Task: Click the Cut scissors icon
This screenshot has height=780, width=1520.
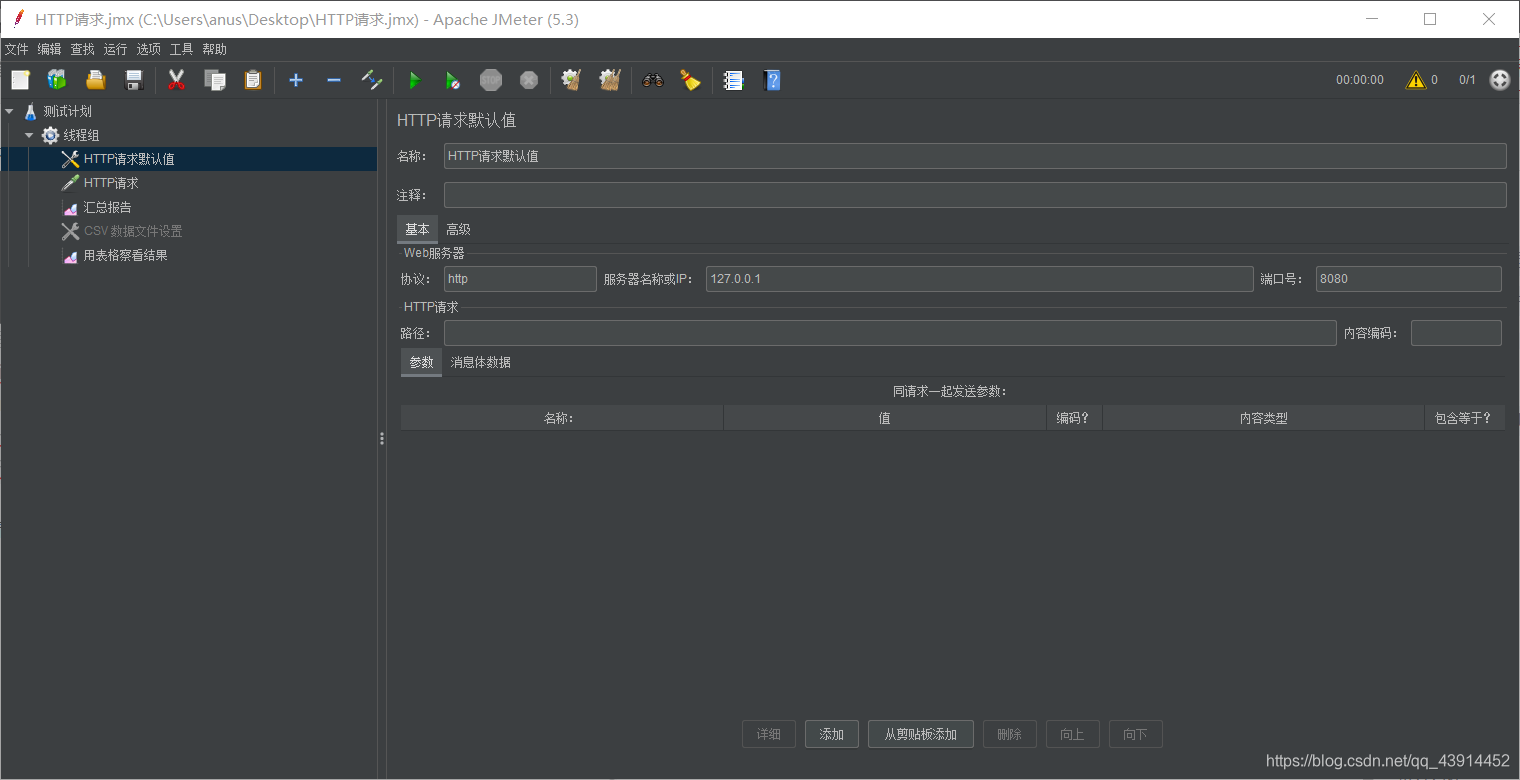Action: [x=177, y=80]
